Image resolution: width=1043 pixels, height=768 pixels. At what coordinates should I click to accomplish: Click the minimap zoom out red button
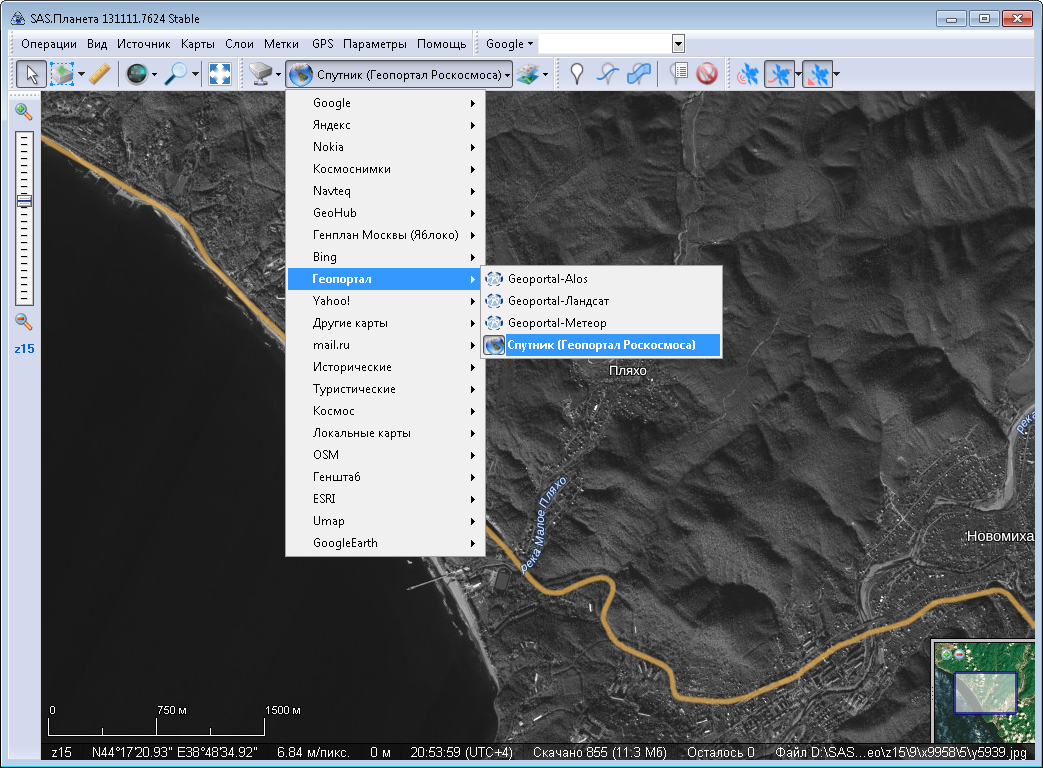(x=959, y=654)
